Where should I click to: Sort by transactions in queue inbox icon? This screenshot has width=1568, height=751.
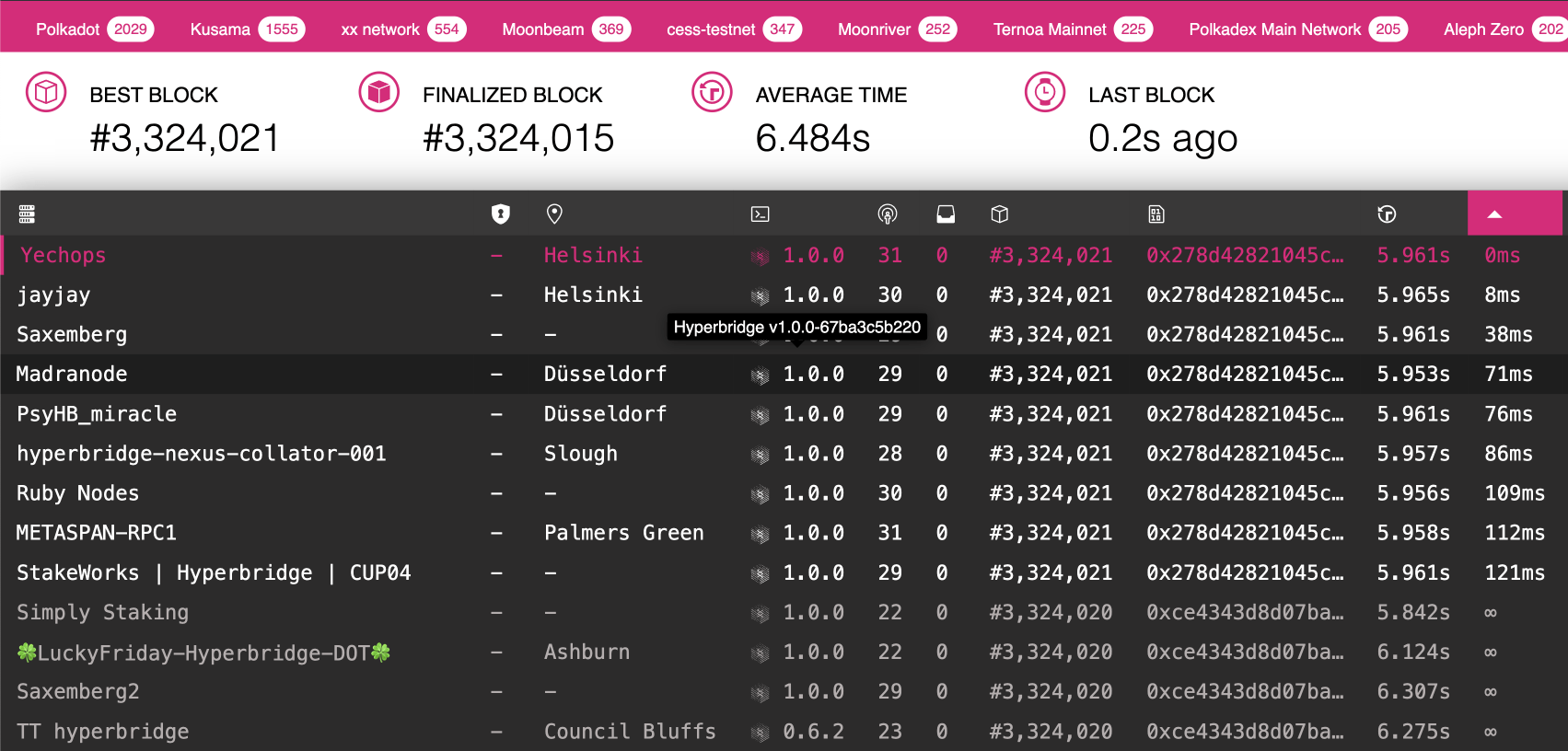[946, 214]
